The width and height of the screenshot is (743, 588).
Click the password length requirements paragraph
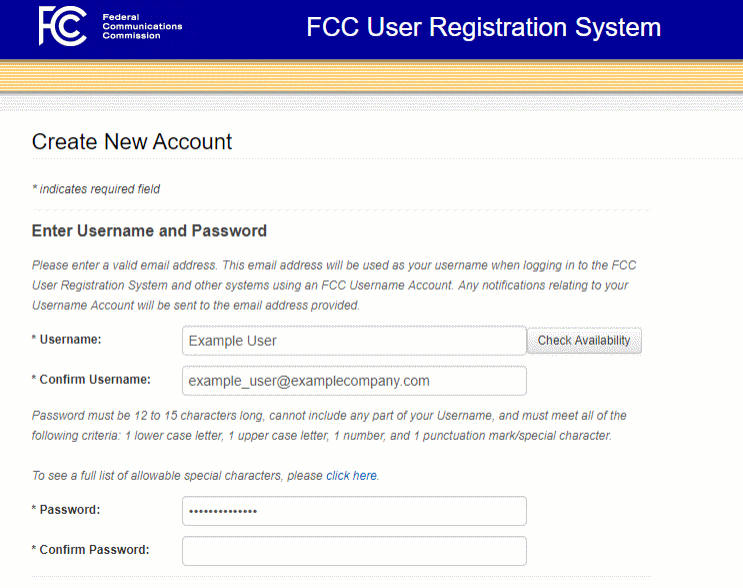click(x=329, y=425)
